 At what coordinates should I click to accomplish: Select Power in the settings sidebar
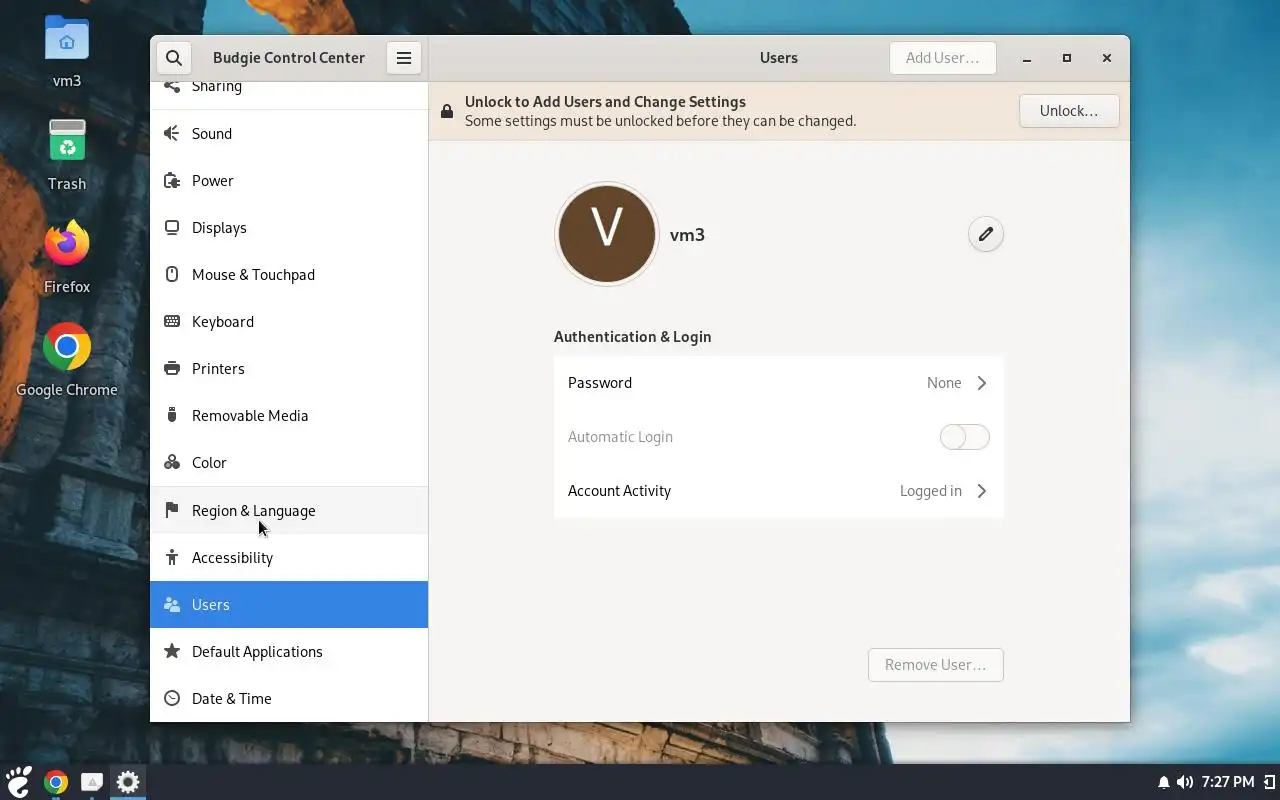coord(289,180)
